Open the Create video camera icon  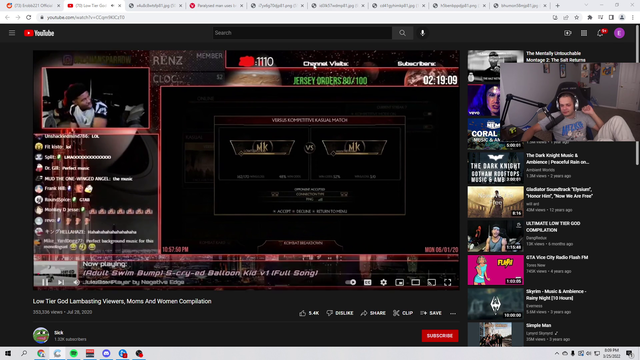pos(567,33)
